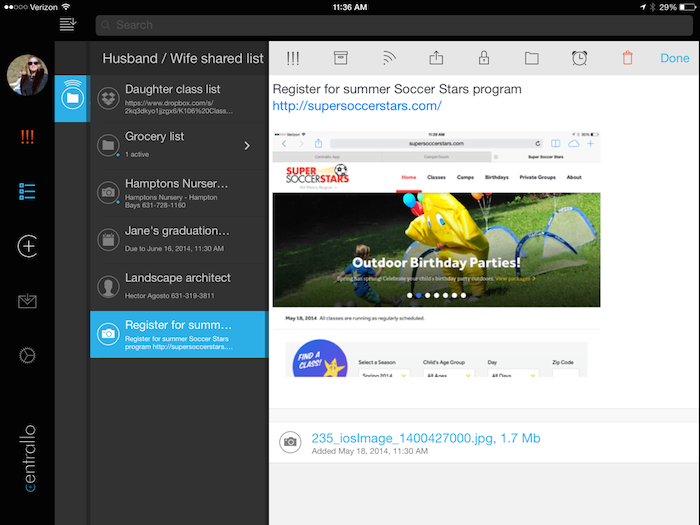Expand the Grocery list chevron
This screenshot has height=525, width=700.
pyautogui.click(x=247, y=146)
